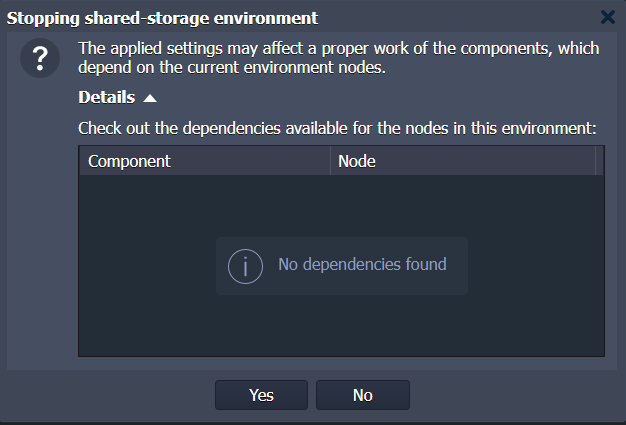This screenshot has width=626, height=425.
Task: Click the 'No dependencies found' text
Action: 362,264
